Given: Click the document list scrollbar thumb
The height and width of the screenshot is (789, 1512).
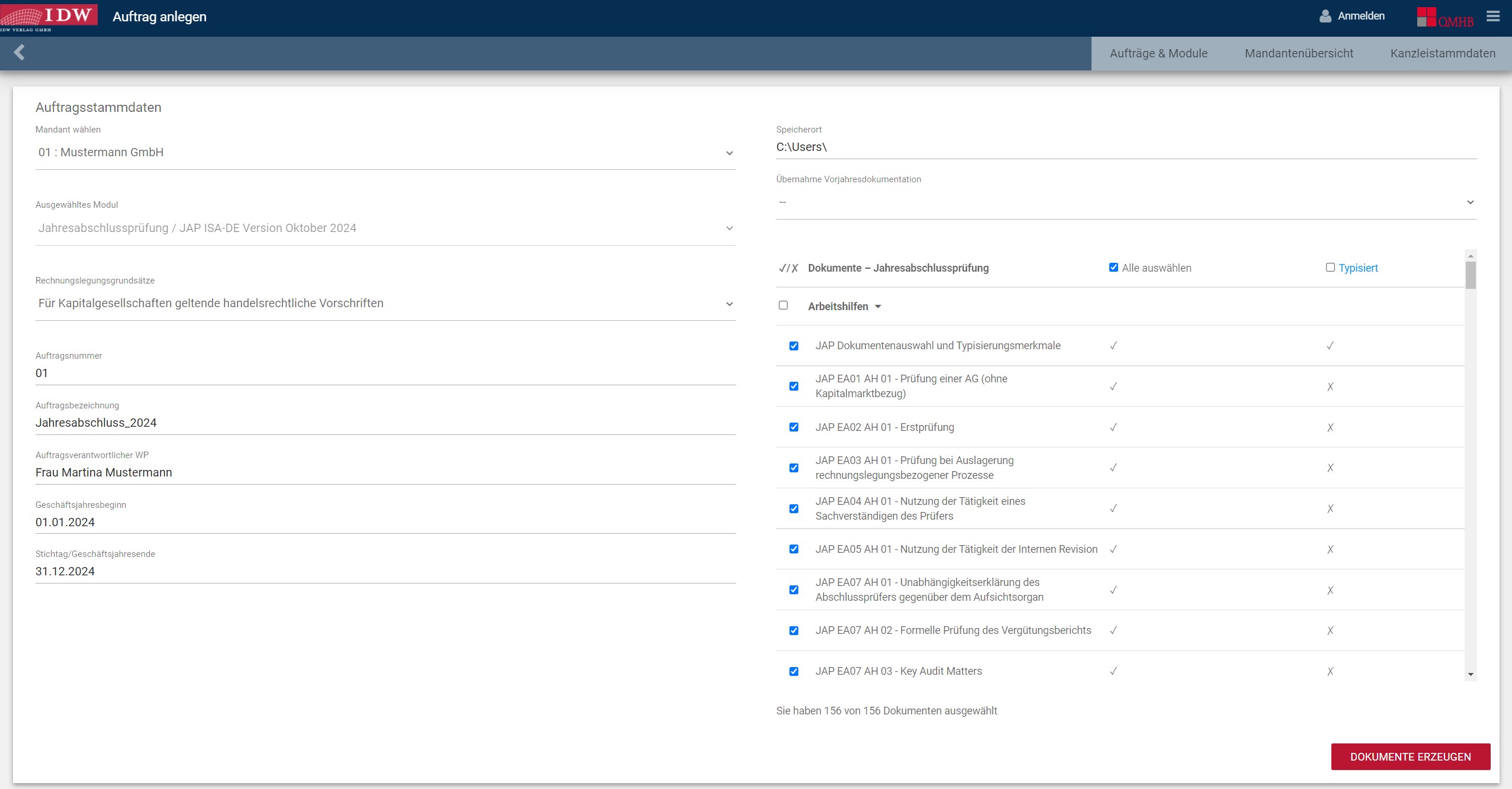Looking at the screenshot, I should 1471,276.
